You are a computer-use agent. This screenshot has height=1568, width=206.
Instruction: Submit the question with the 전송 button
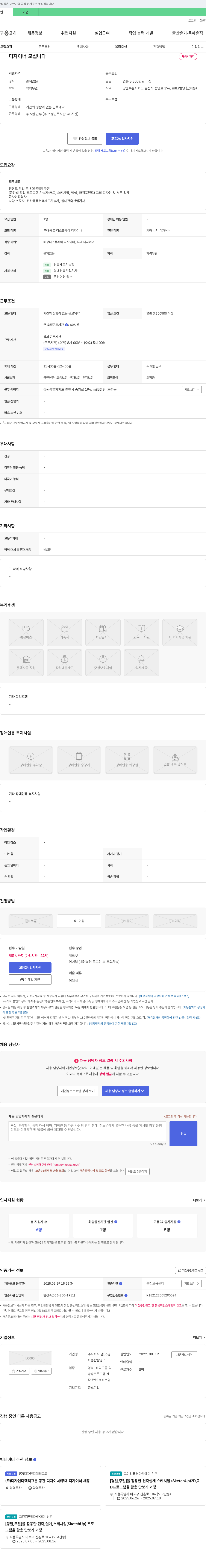(x=183, y=1134)
